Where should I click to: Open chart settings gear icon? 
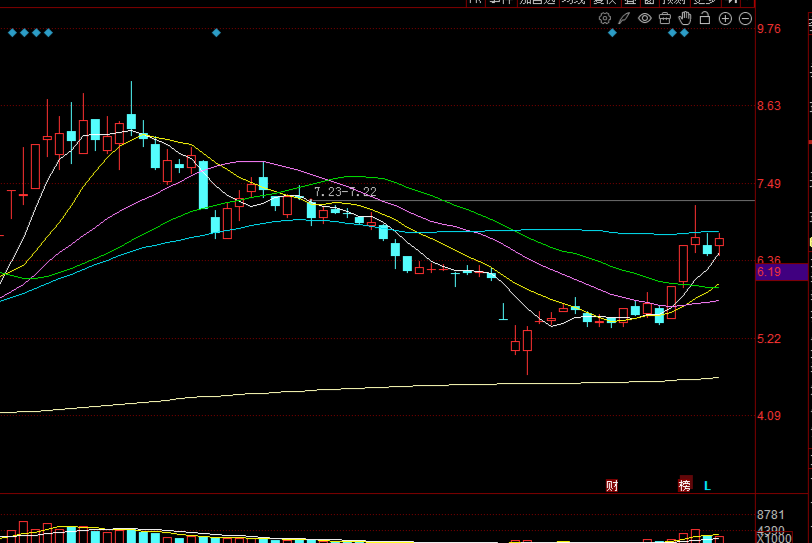click(x=604, y=19)
